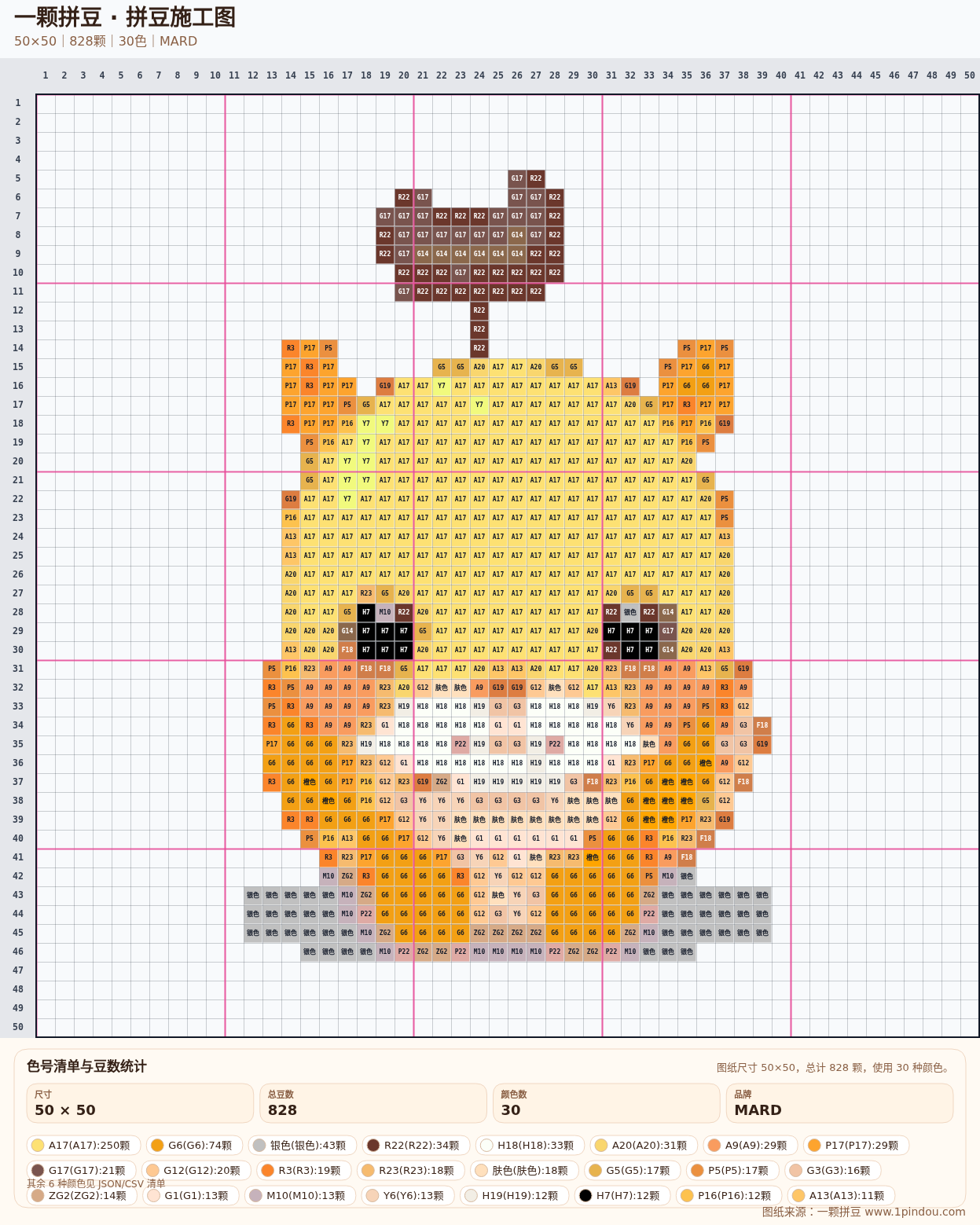The height and width of the screenshot is (1225, 980).
Task: Pick the H7 black color swatch
Action: (585, 1195)
